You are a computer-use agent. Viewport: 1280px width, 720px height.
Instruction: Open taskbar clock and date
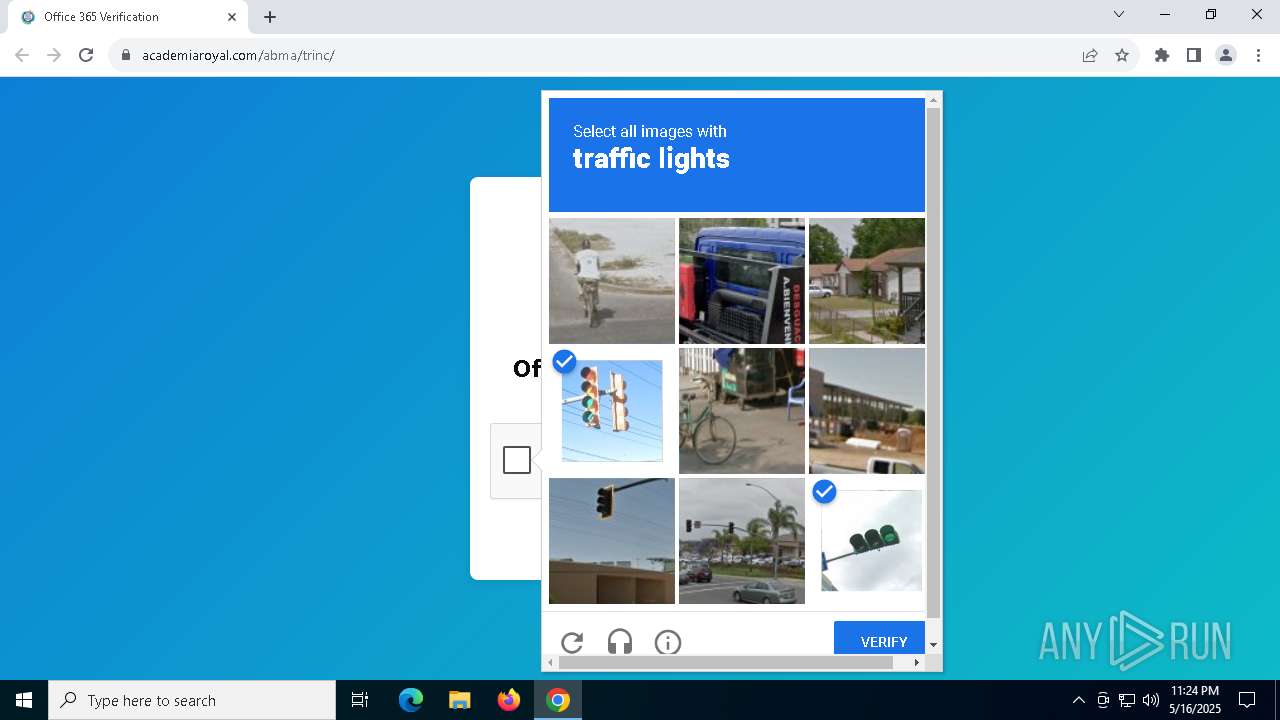1195,700
